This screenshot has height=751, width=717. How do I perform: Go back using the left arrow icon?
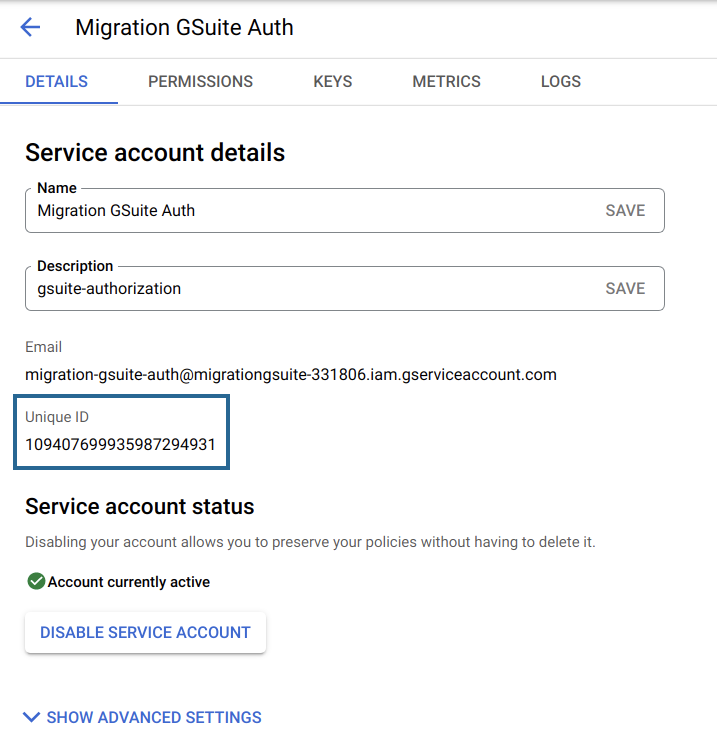[30, 27]
